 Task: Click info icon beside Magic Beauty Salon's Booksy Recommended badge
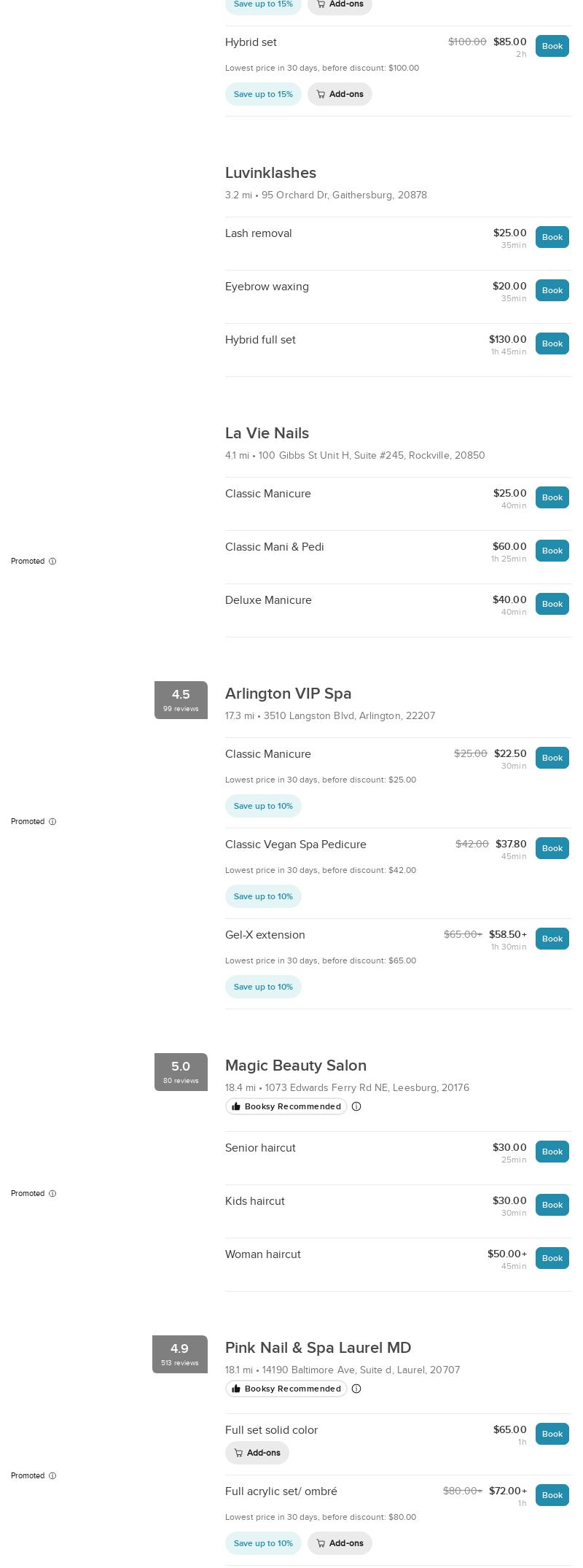(x=356, y=1106)
